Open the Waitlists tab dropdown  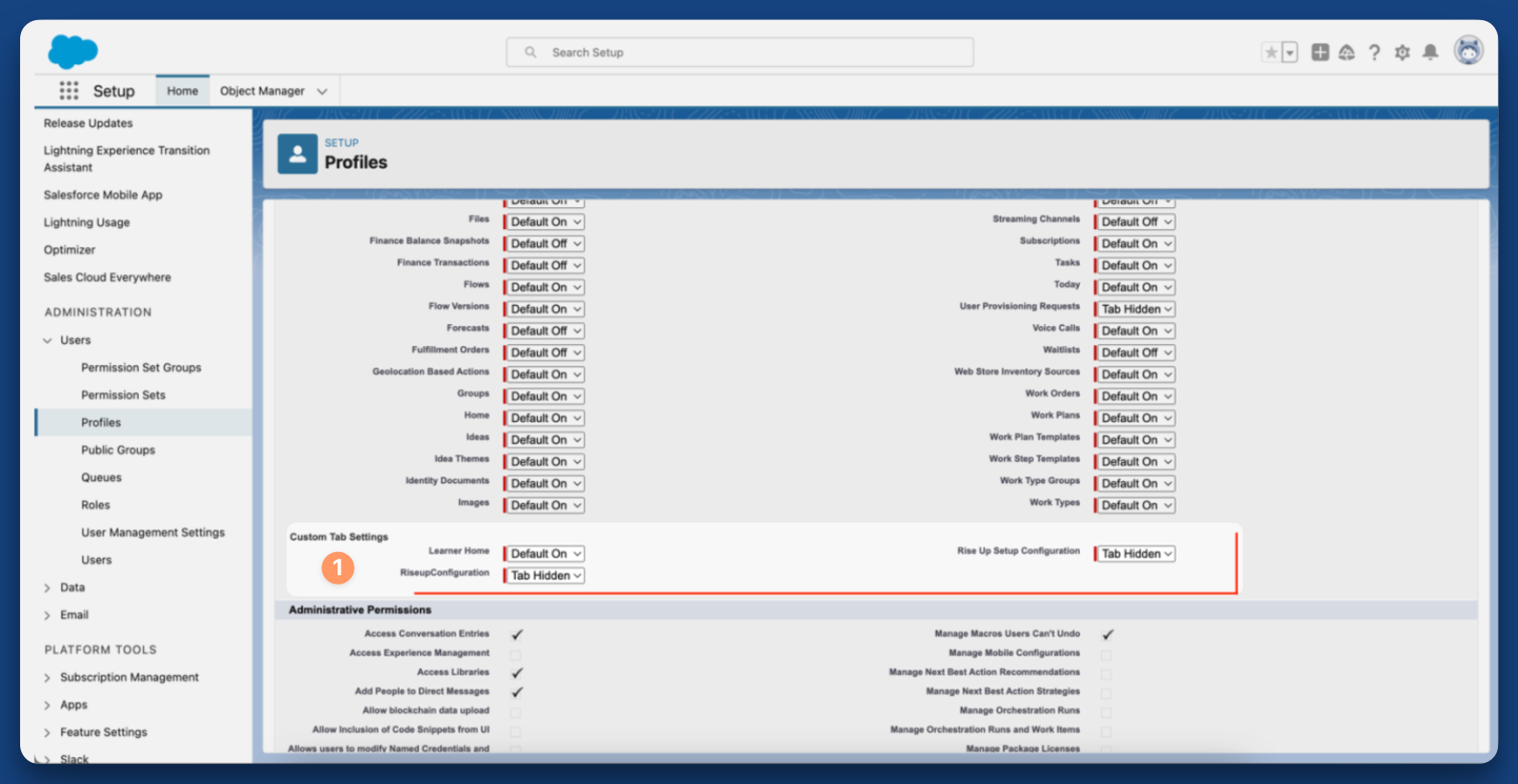pos(1134,353)
